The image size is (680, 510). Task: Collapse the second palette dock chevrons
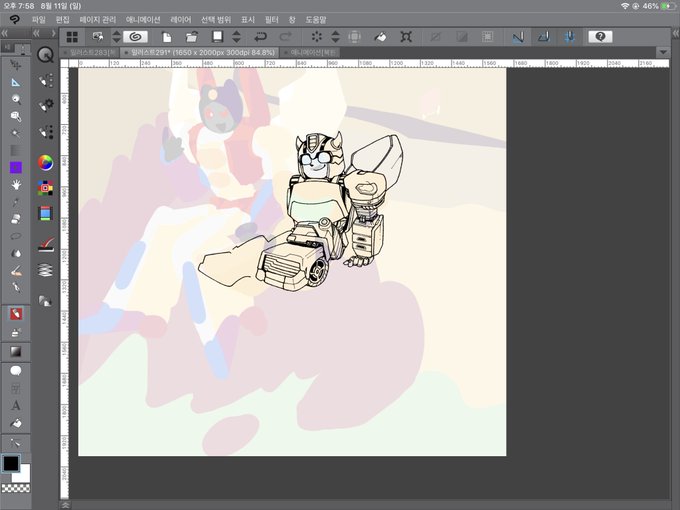[x=36, y=33]
